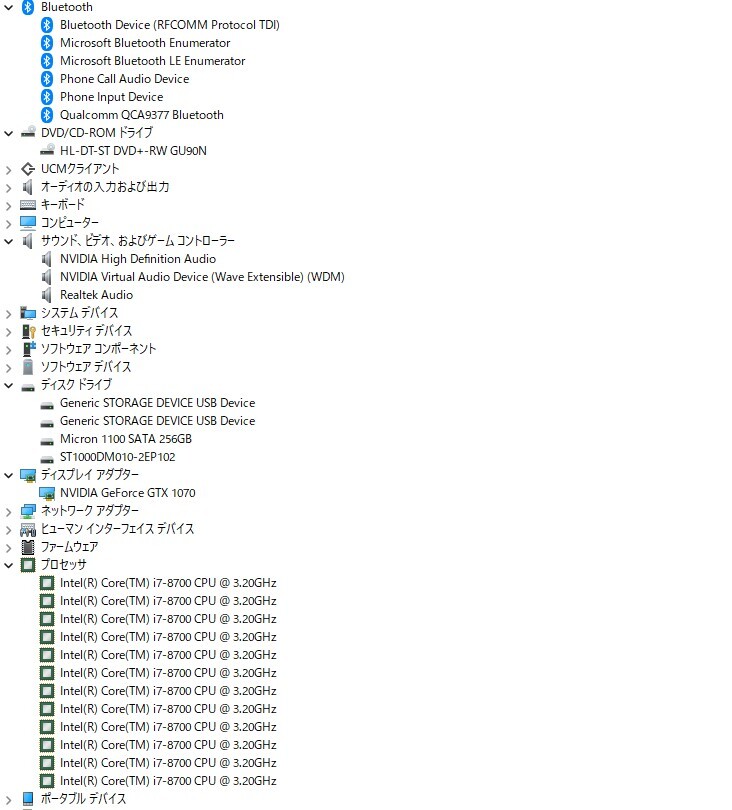Click the セキュリティ デバイス key icon
Screen dimensions: 732x810
[x=28, y=331]
